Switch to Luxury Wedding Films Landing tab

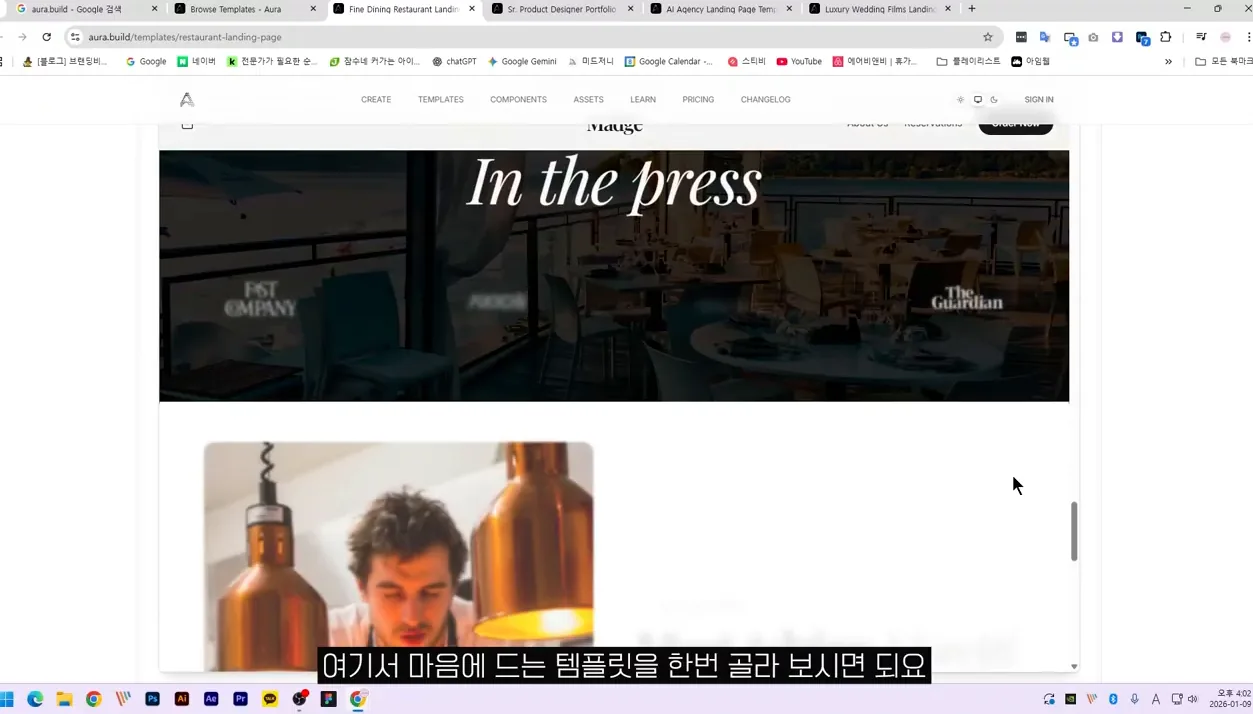(x=880, y=9)
